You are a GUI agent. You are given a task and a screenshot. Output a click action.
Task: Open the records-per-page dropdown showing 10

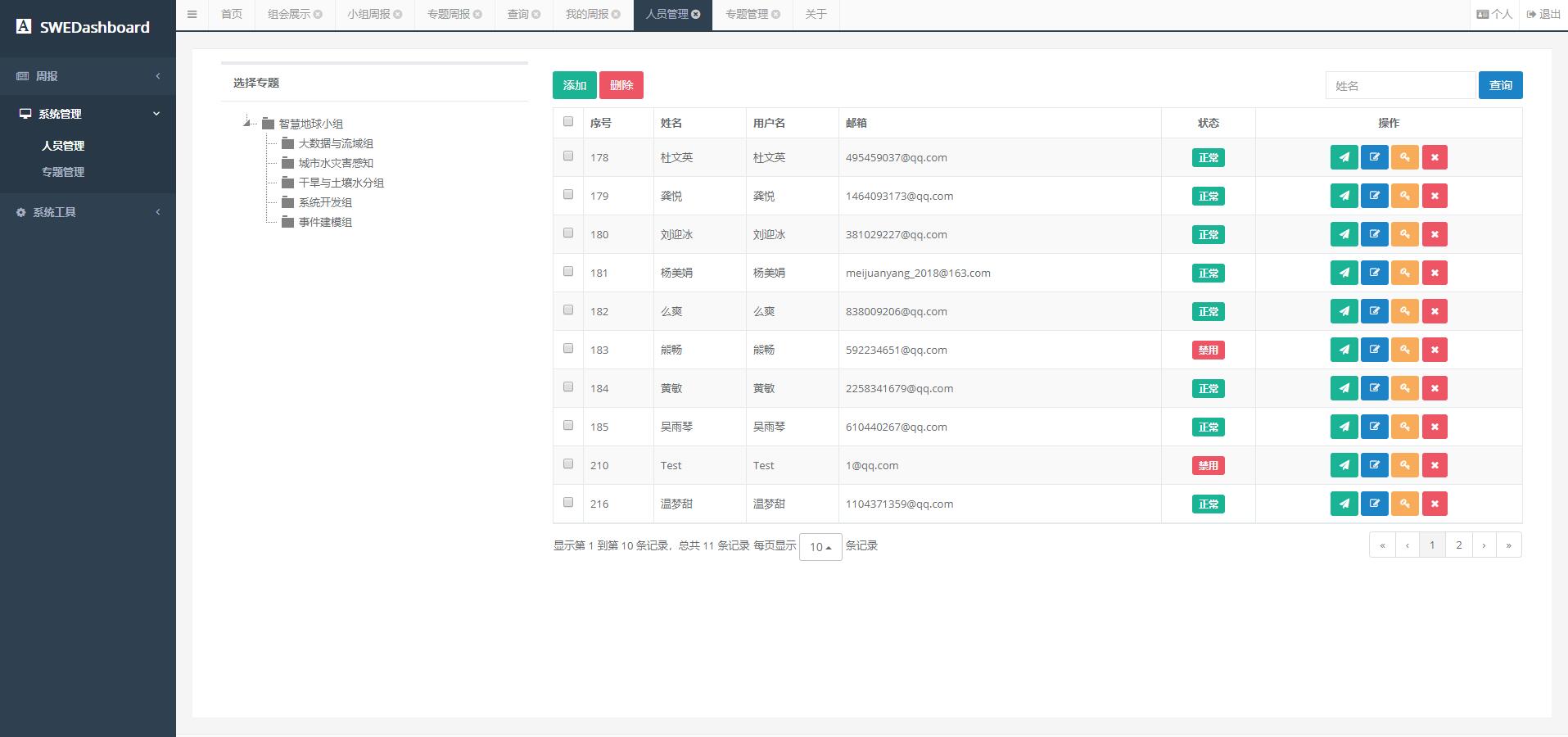tap(820, 546)
